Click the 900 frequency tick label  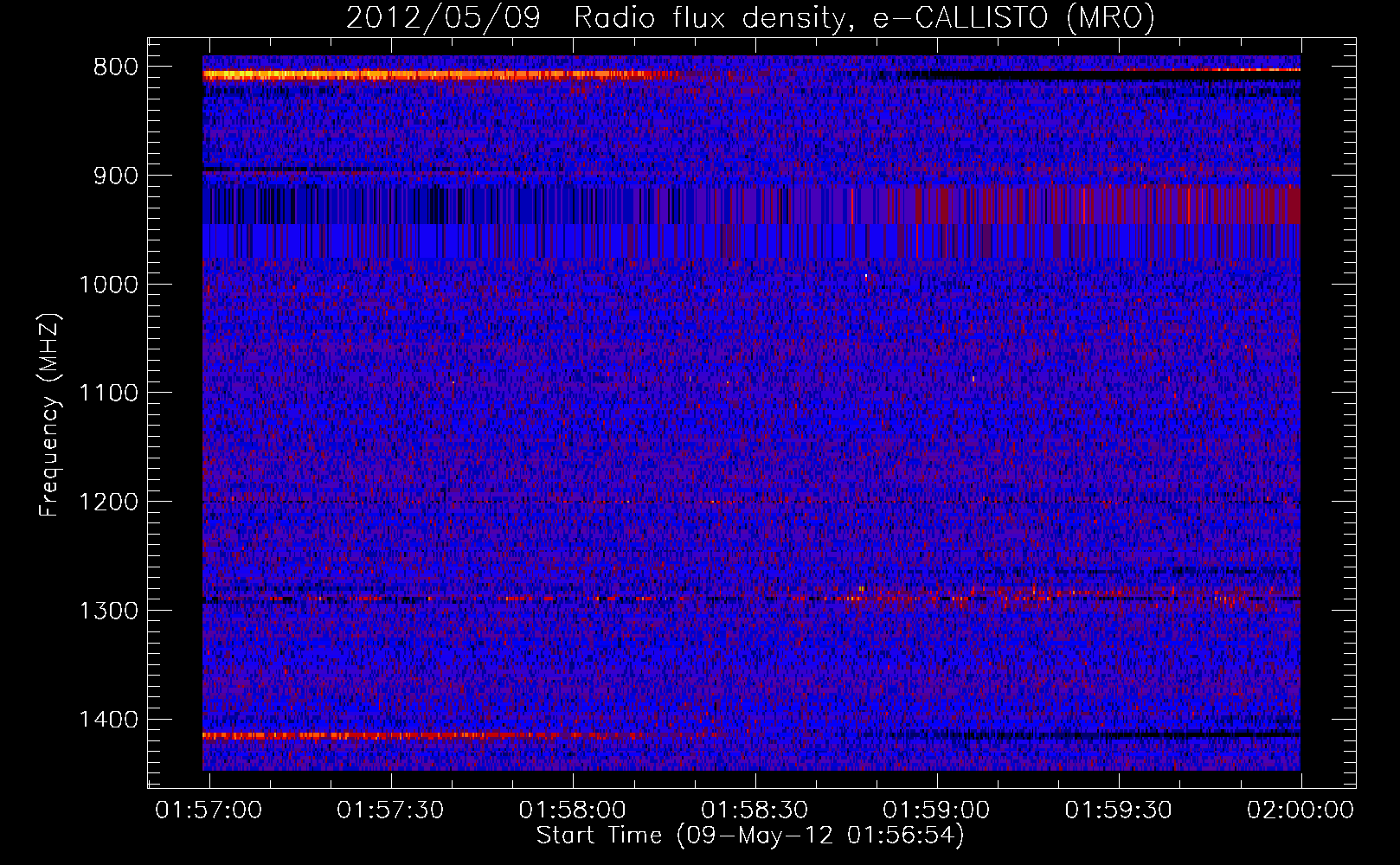click(x=116, y=176)
